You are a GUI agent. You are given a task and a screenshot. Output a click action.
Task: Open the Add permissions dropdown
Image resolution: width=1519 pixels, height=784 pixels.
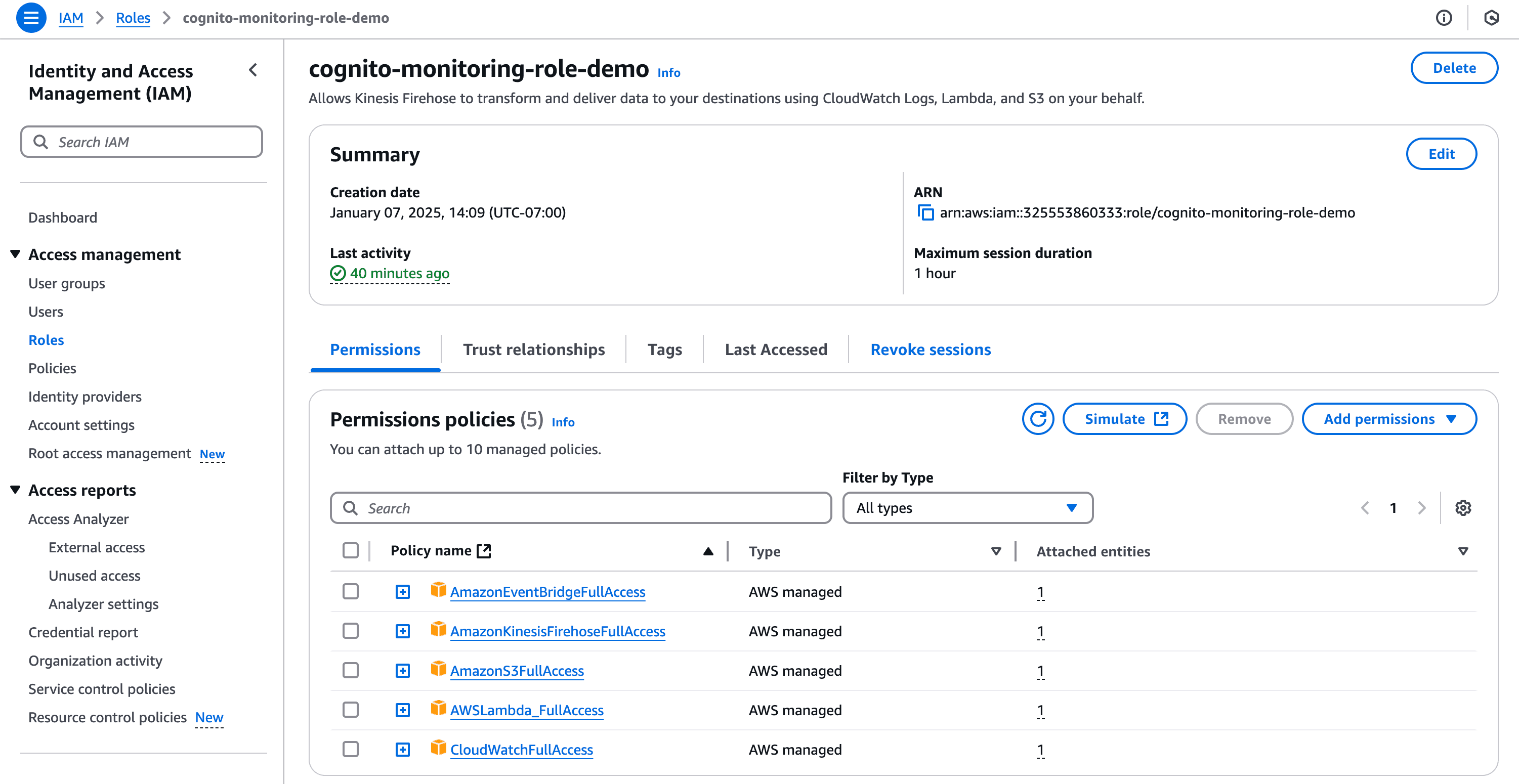[1388, 418]
